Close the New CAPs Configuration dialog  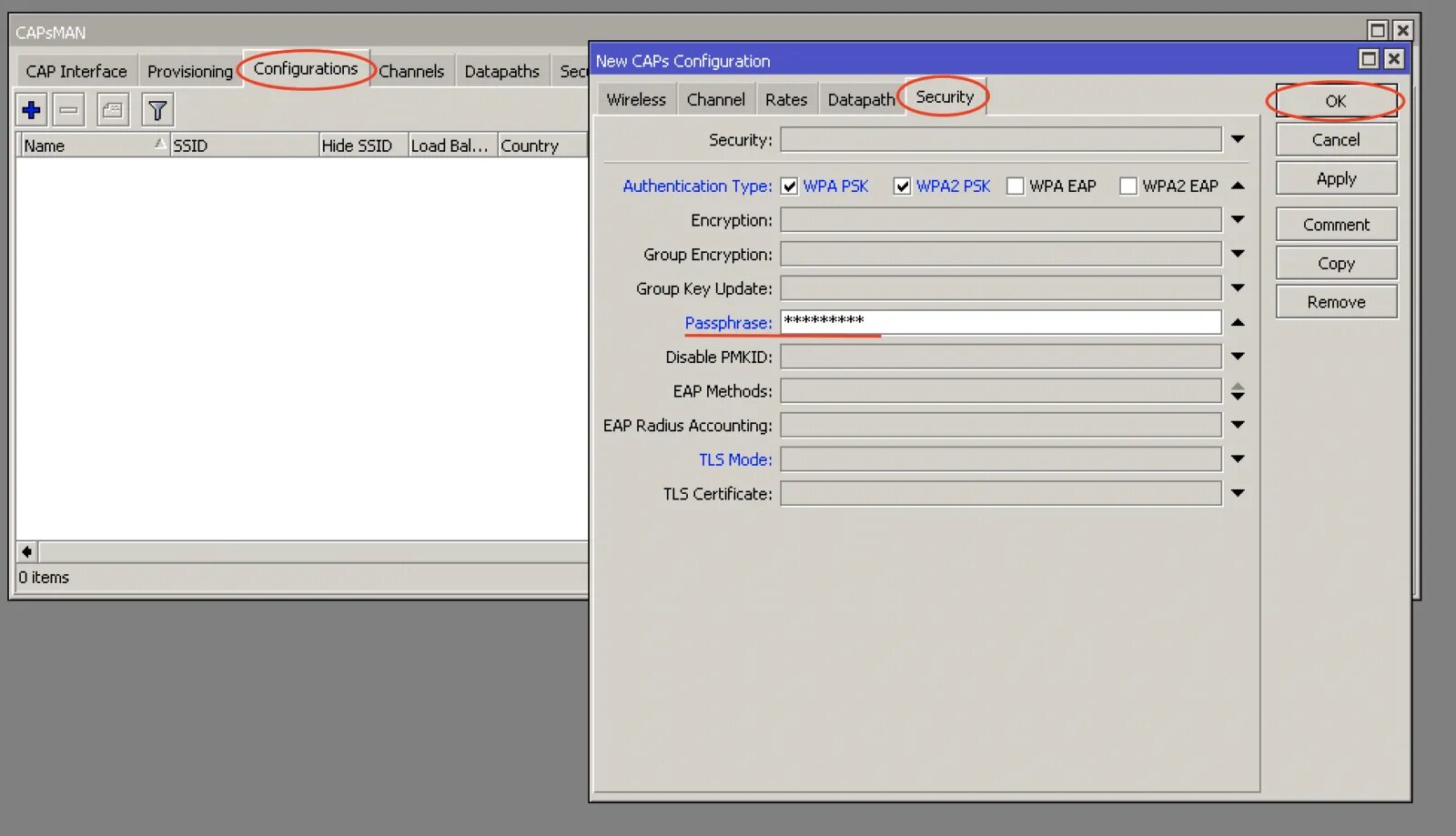tap(1393, 59)
